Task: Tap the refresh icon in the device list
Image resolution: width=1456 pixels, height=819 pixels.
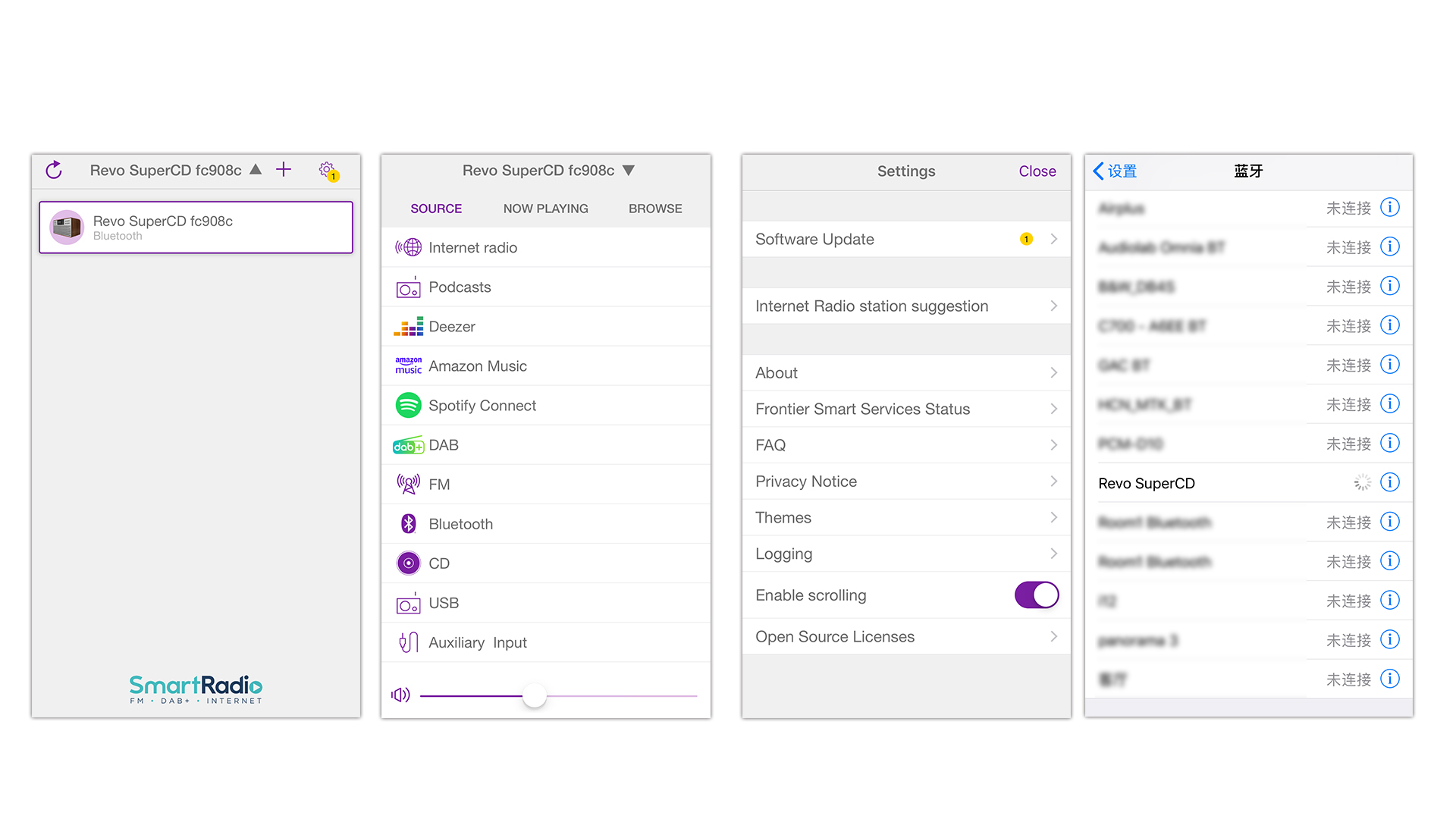Action: tap(54, 170)
